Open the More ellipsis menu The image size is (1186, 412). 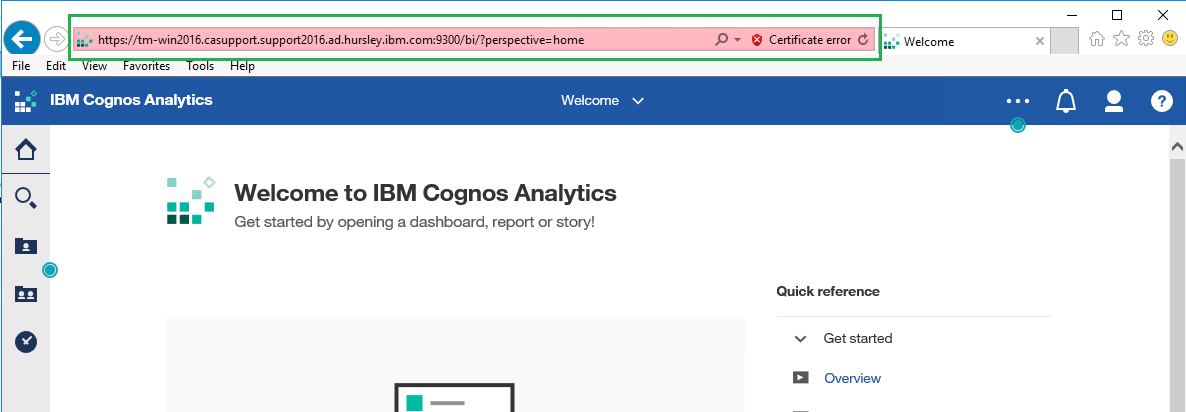tap(1018, 101)
